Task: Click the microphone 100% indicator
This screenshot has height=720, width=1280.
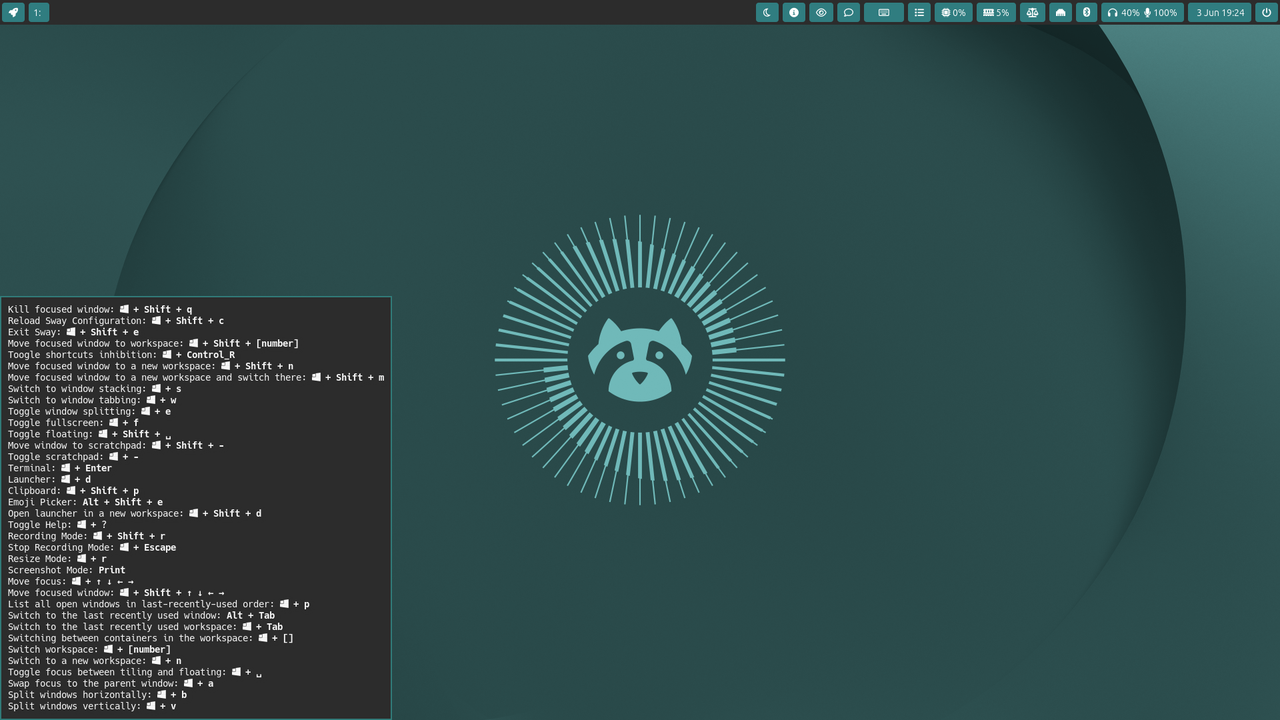Action: tap(1161, 13)
